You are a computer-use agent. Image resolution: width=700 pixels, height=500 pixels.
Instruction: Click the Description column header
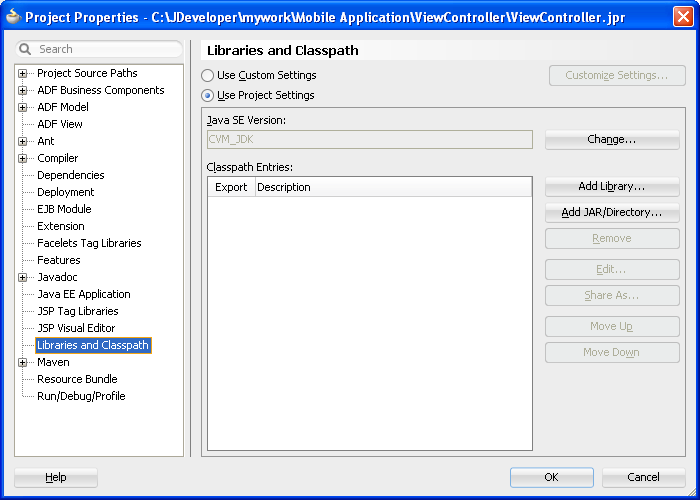(394, 187)
